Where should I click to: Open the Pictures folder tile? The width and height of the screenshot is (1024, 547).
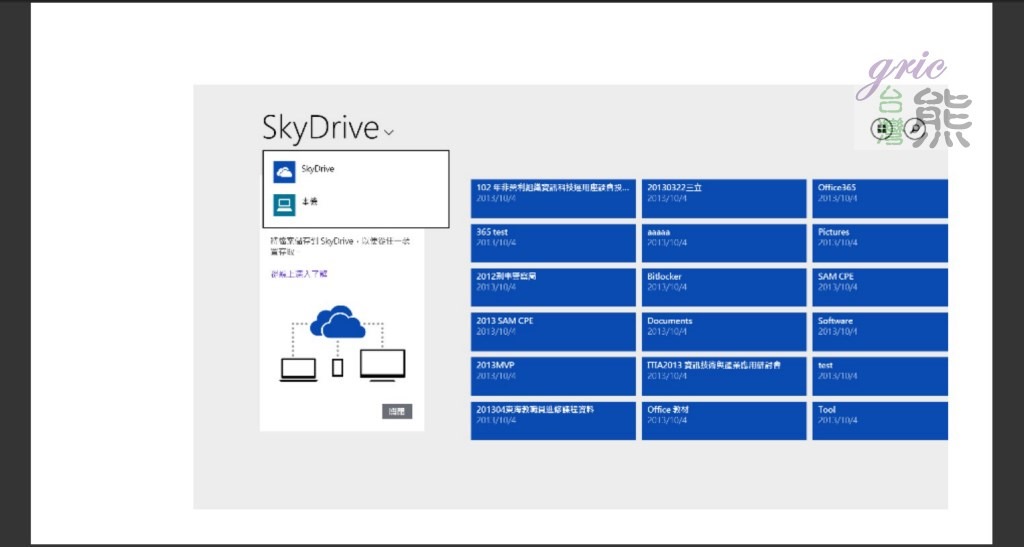click(880, 243)
